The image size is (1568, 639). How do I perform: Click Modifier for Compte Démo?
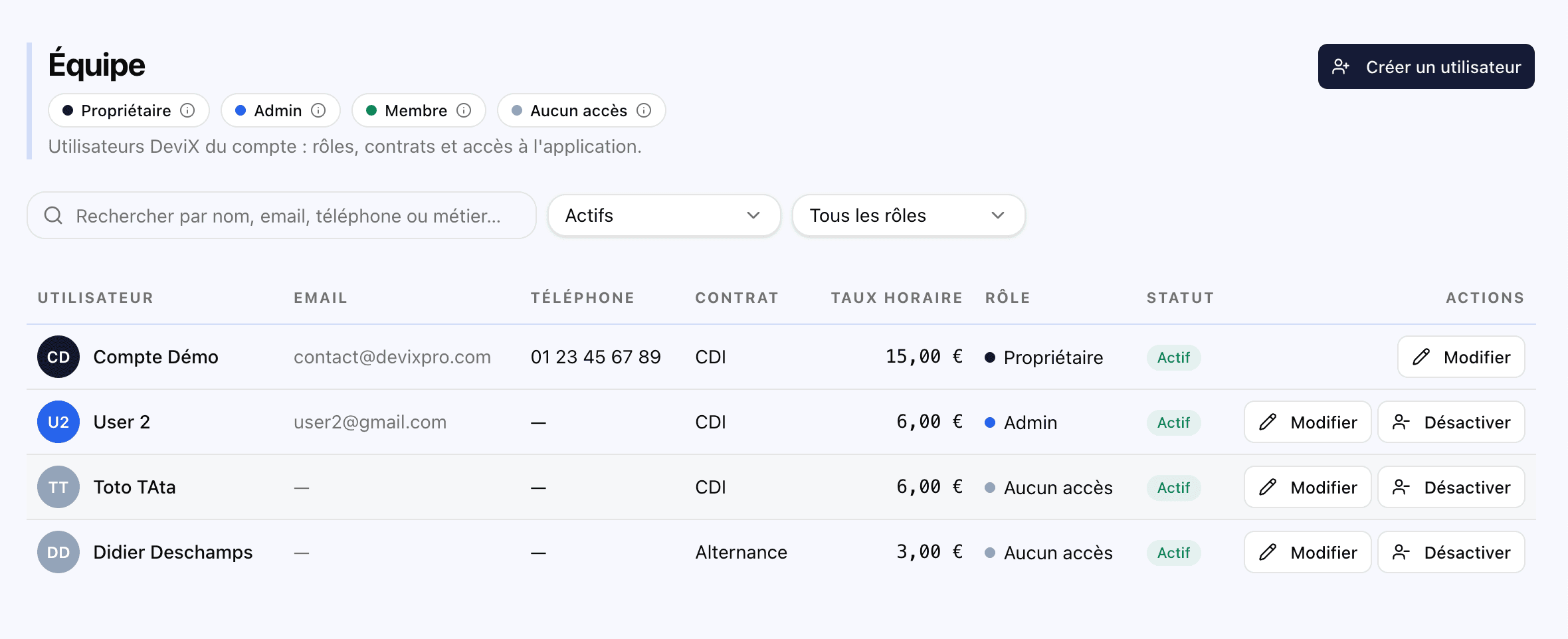pos(1461,357)
